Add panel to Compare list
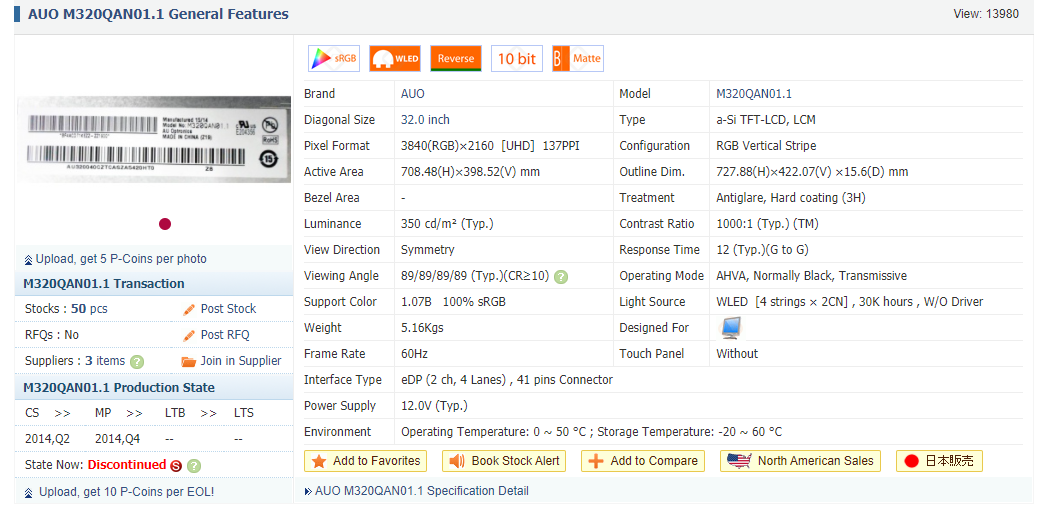This screenshot has width=1038, height=510. coord(643,461)
